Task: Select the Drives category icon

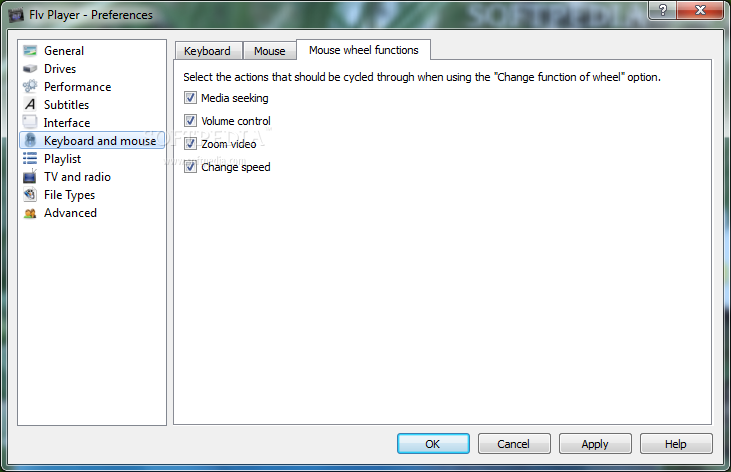Action: [30, 69]
